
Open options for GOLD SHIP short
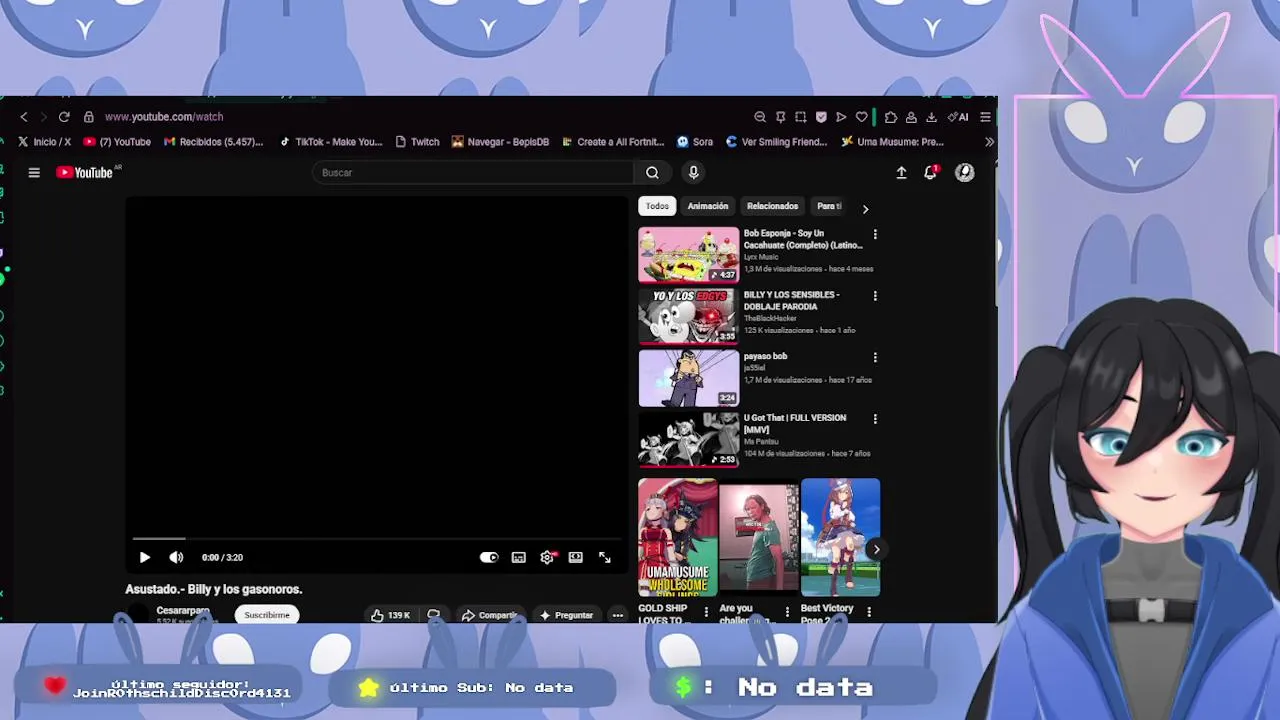click(x=706, y=611)
